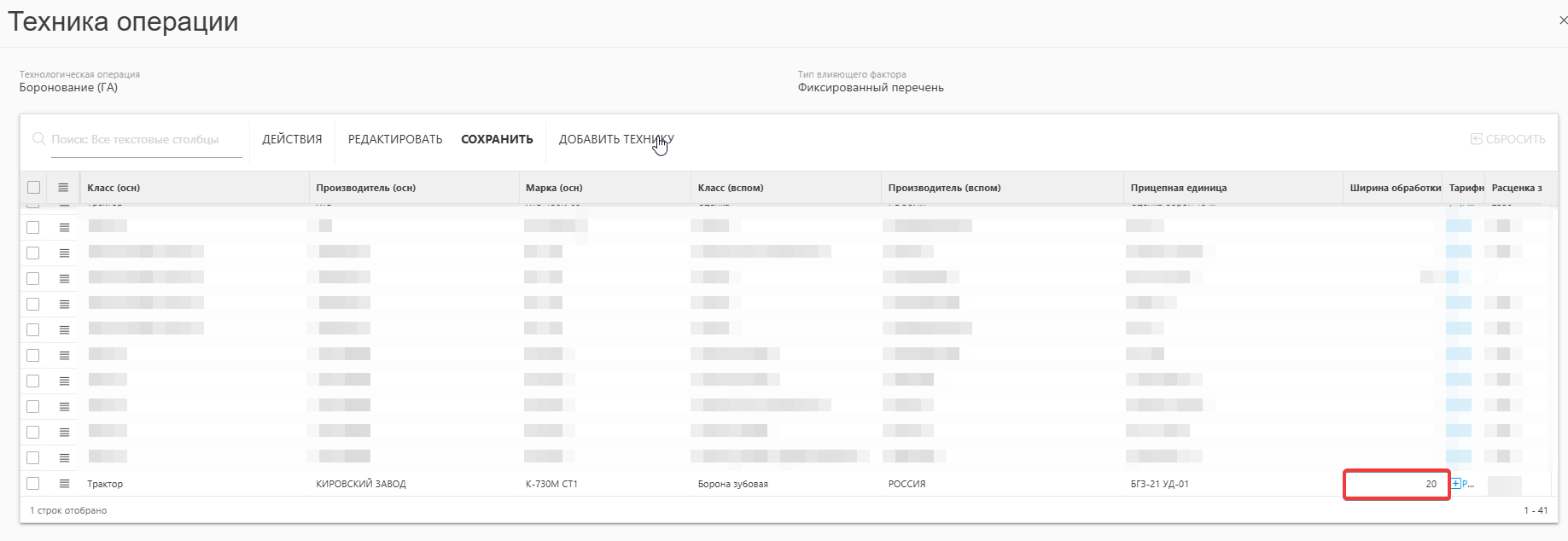Screen dimensions: 1568x541
Task: Select the Ширина обработки cell with value 20
Action: click(x=1396, y=484)
